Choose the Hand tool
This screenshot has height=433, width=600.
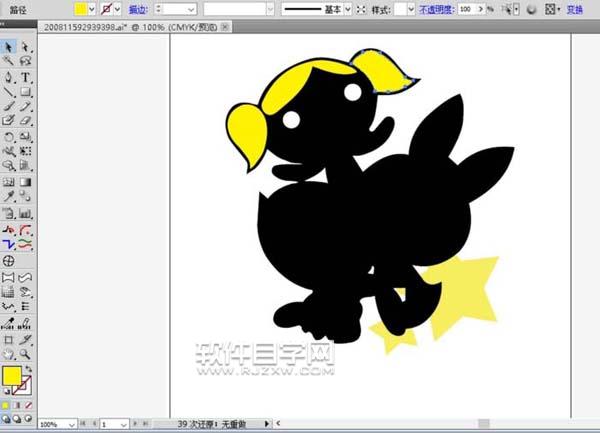[x=8, y=355]
